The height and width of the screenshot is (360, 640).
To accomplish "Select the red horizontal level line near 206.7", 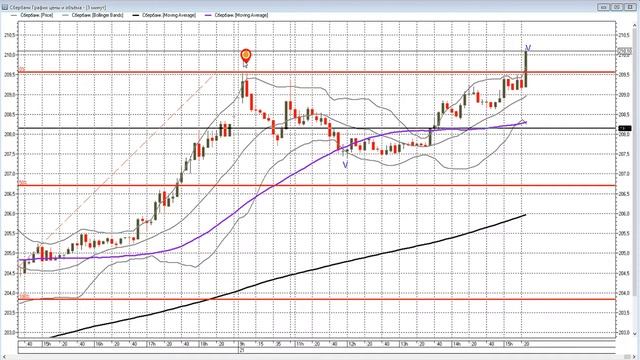I will coord(317,185).
